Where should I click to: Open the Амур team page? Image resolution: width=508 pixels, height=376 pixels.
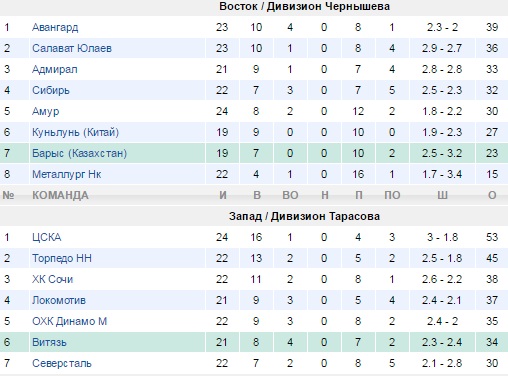click(45, 111)
